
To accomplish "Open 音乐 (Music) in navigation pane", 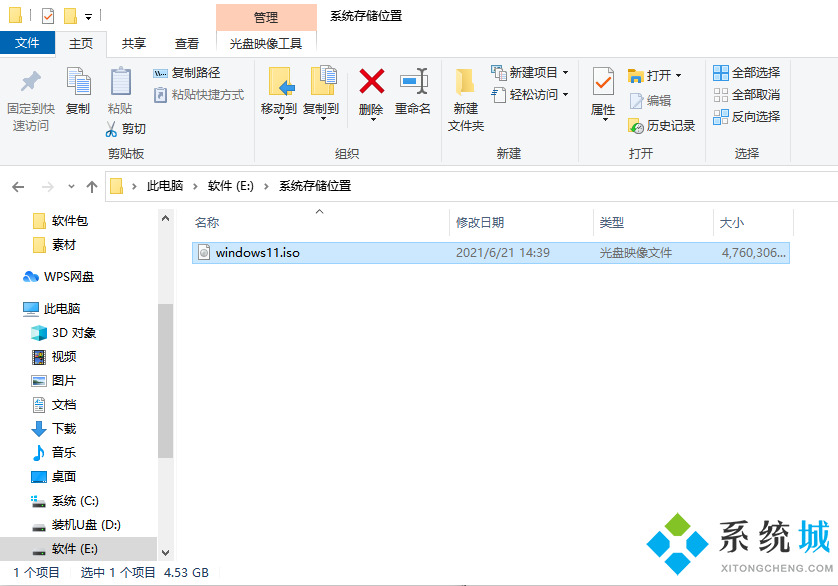I will 54,452.
